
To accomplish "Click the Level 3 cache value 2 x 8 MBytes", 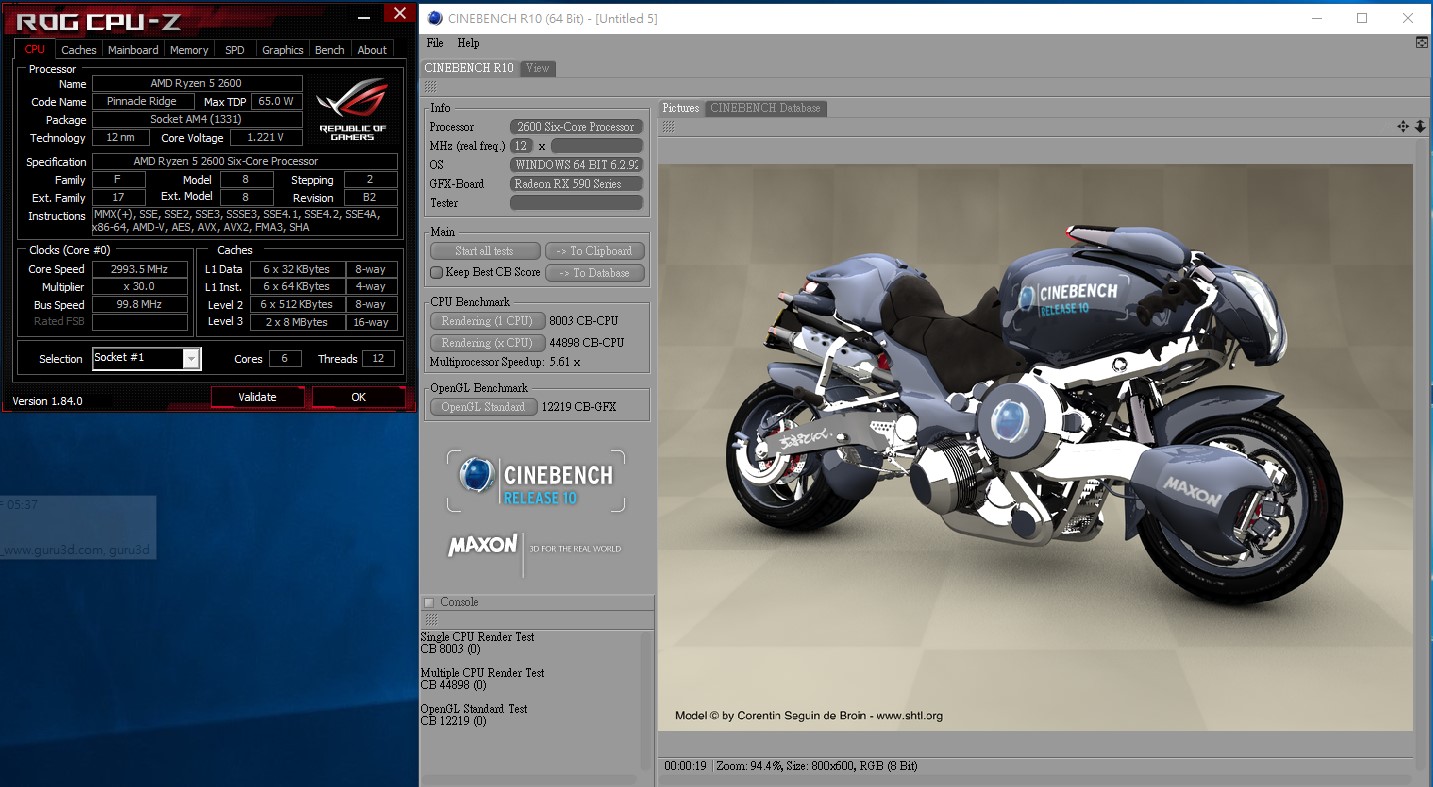I will [296, 323].
